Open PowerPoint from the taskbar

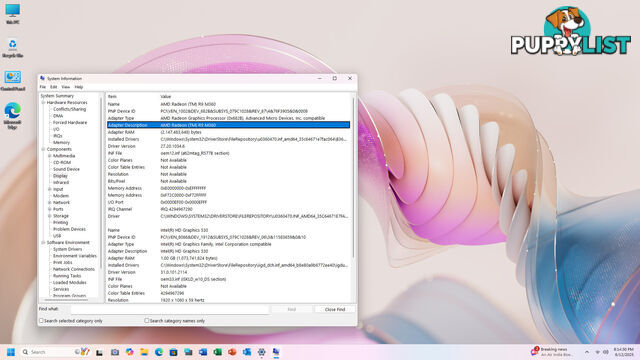(232, 352)
